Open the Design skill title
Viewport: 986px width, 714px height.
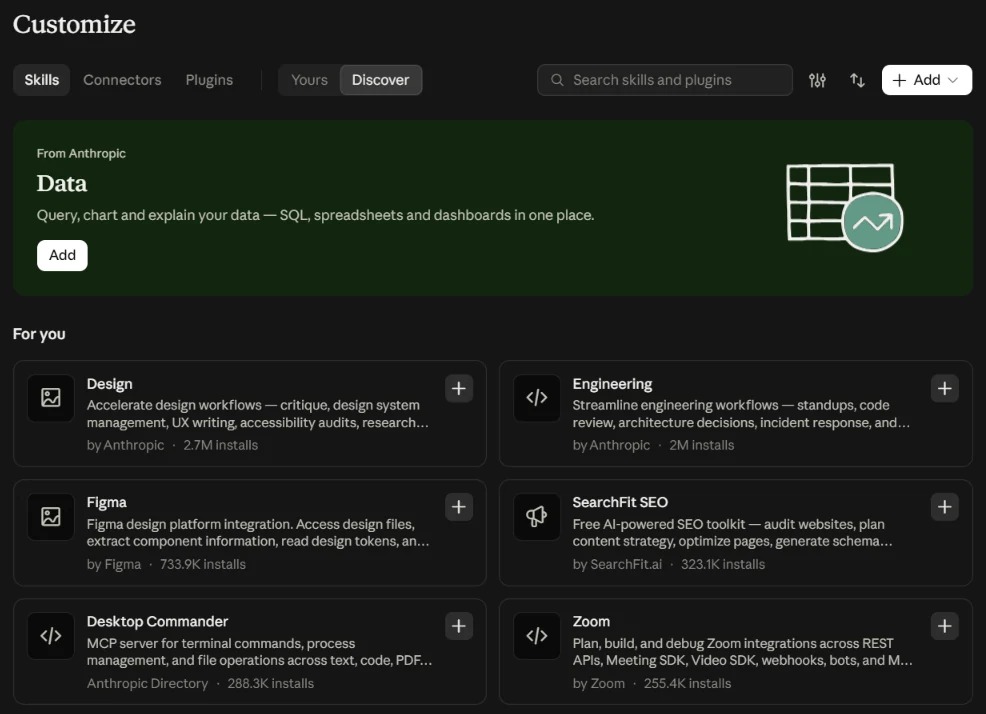tap(109, 384)
